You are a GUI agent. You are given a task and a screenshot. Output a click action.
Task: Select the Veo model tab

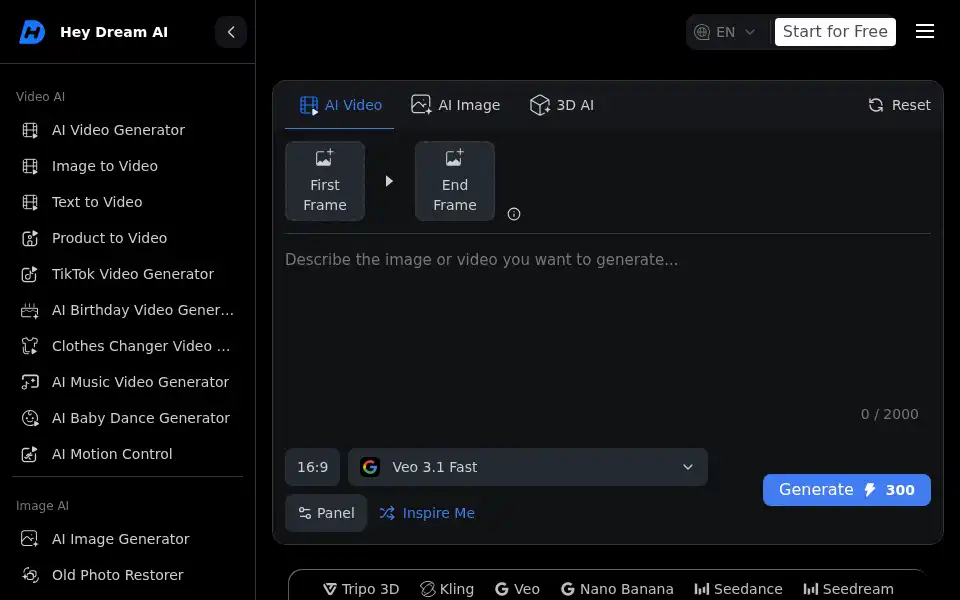[x=517, y=589]
